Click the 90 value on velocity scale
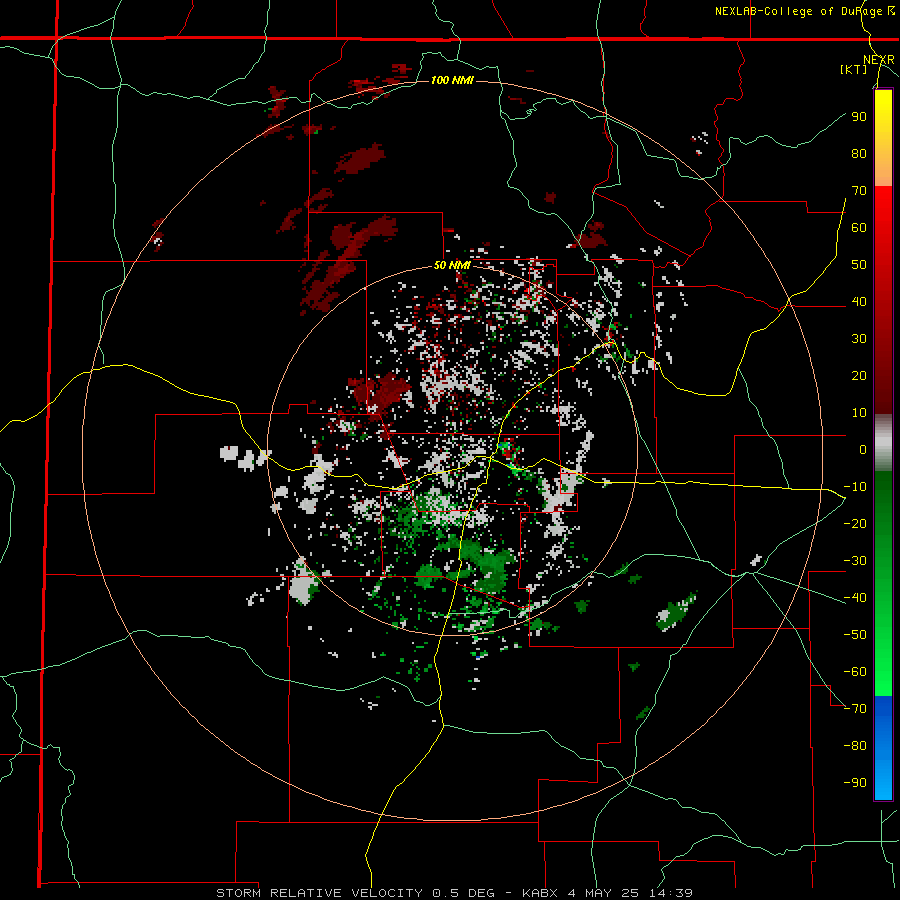This screenshot has height=900, width=900. click(x=859, y=117)
